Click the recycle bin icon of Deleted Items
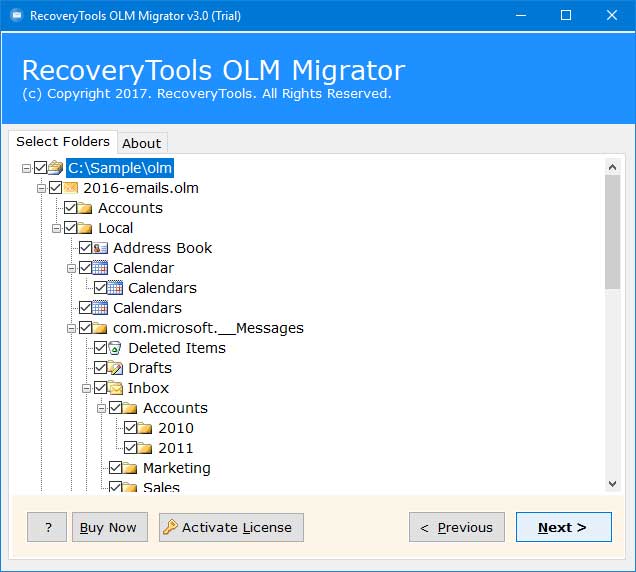This screenshot has width=636, height=572. 115,348
